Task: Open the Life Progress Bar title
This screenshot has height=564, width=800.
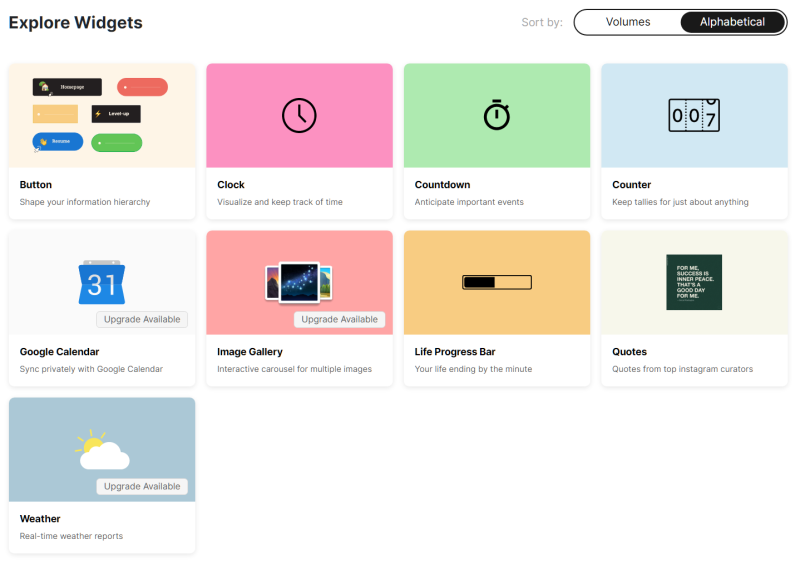Action: coord(455,352)
